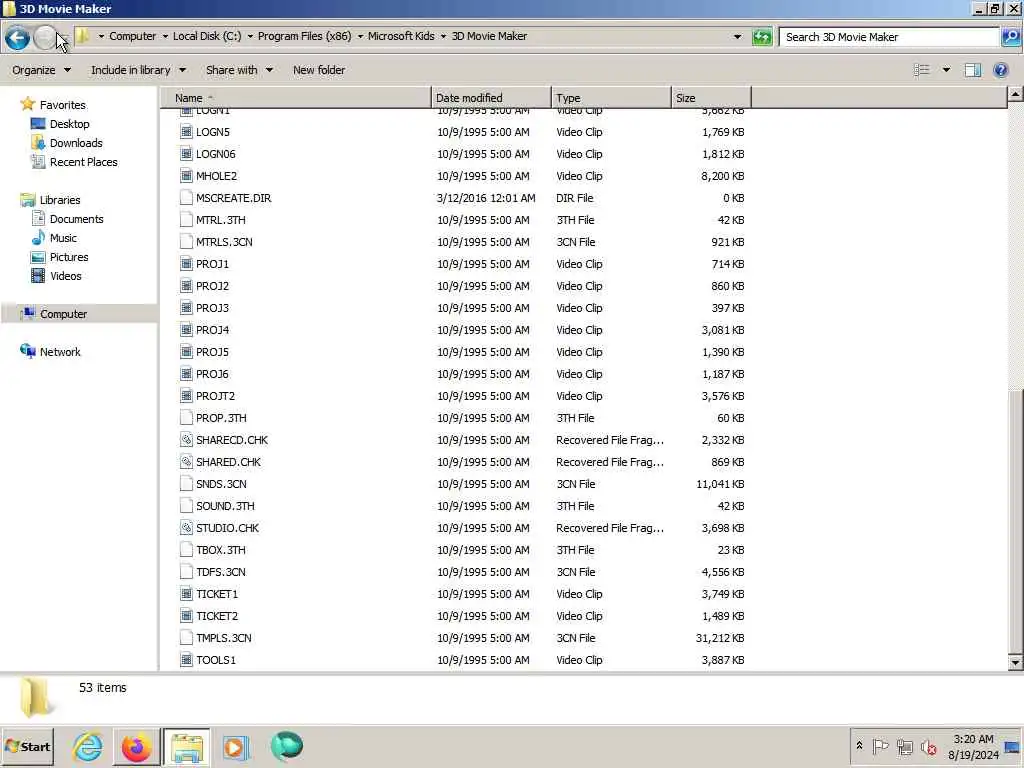Sort by the Size column header
This screenshot has height=768, width=1024.
711,98
